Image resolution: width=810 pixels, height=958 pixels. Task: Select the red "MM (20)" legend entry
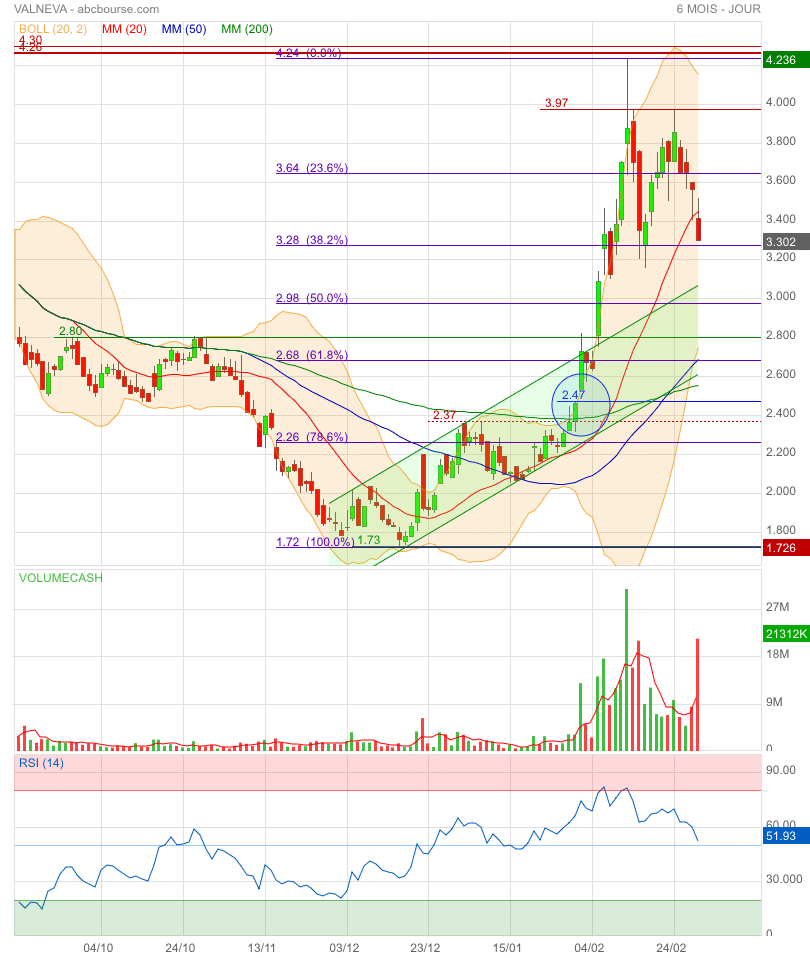pos(125,29)
